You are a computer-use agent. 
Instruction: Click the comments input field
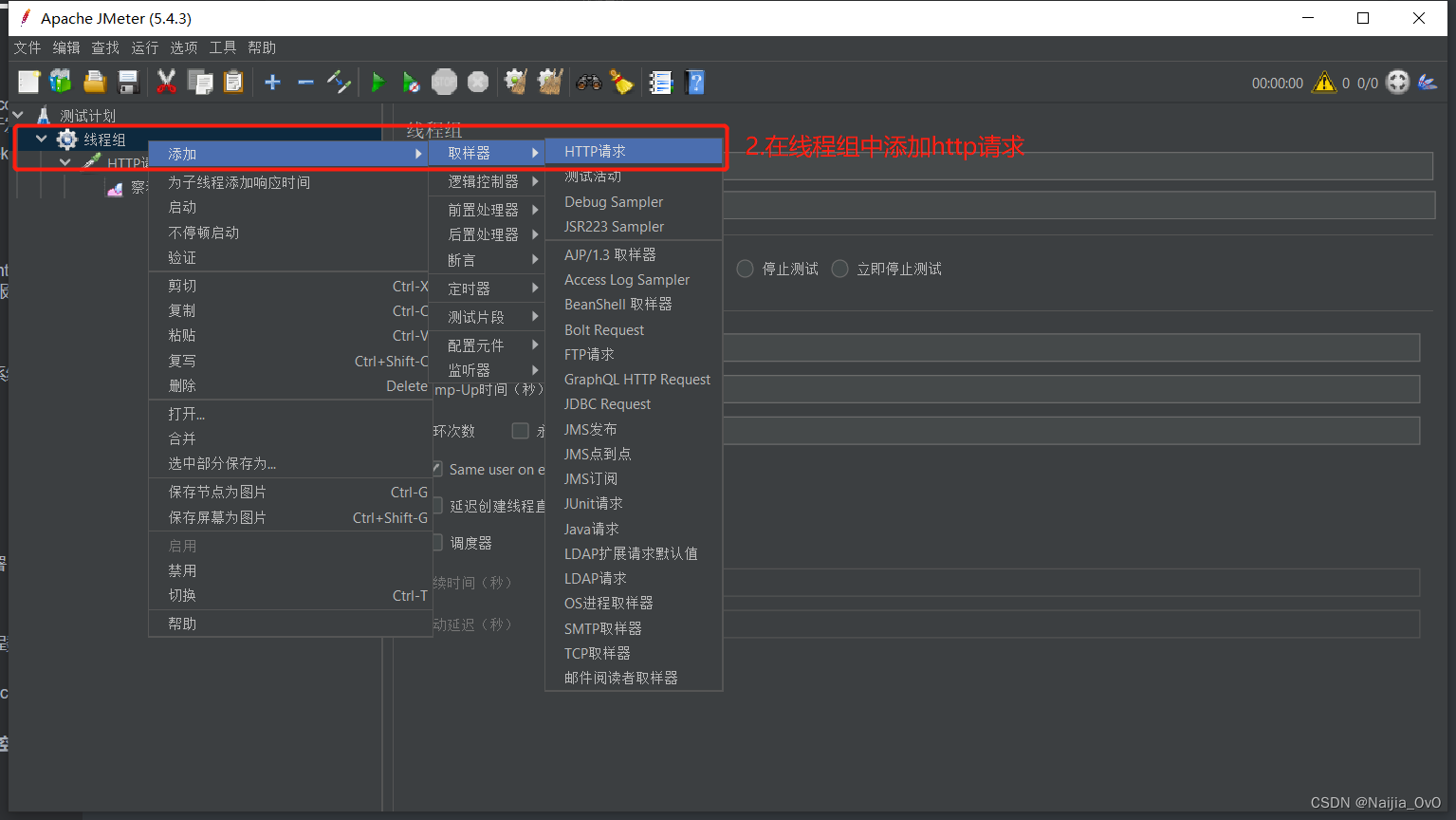coord(1078,205)
